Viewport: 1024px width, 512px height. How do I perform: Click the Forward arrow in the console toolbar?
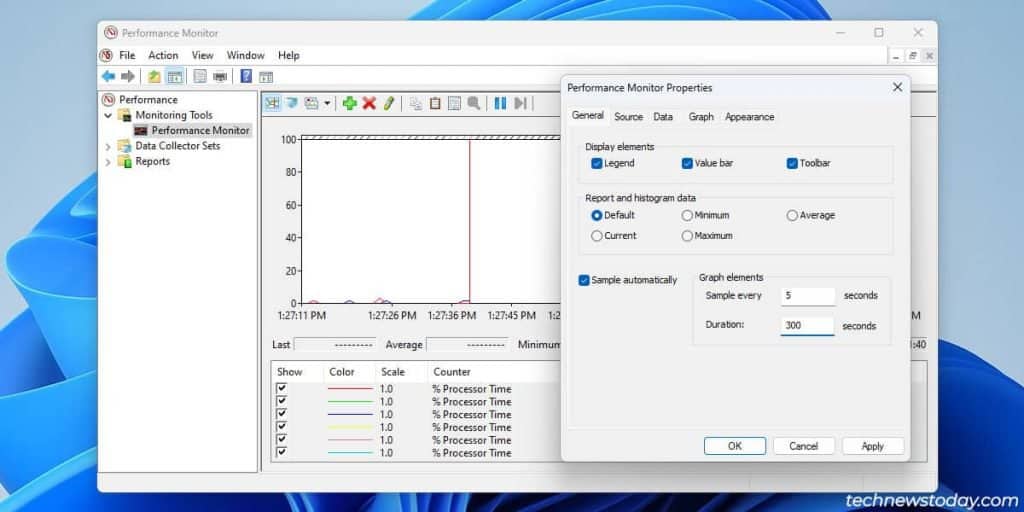[x=128, y=76]
